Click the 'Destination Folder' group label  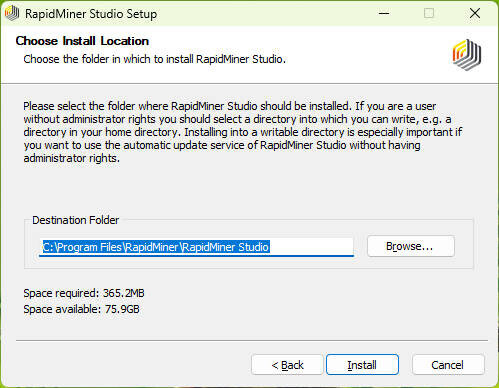click(x=76, y=220)
